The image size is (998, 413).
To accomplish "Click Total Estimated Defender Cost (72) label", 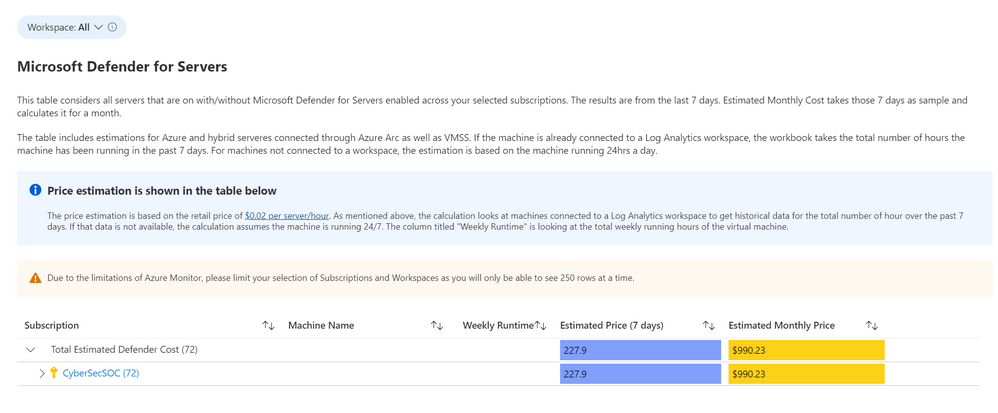I will pos(124,350).
